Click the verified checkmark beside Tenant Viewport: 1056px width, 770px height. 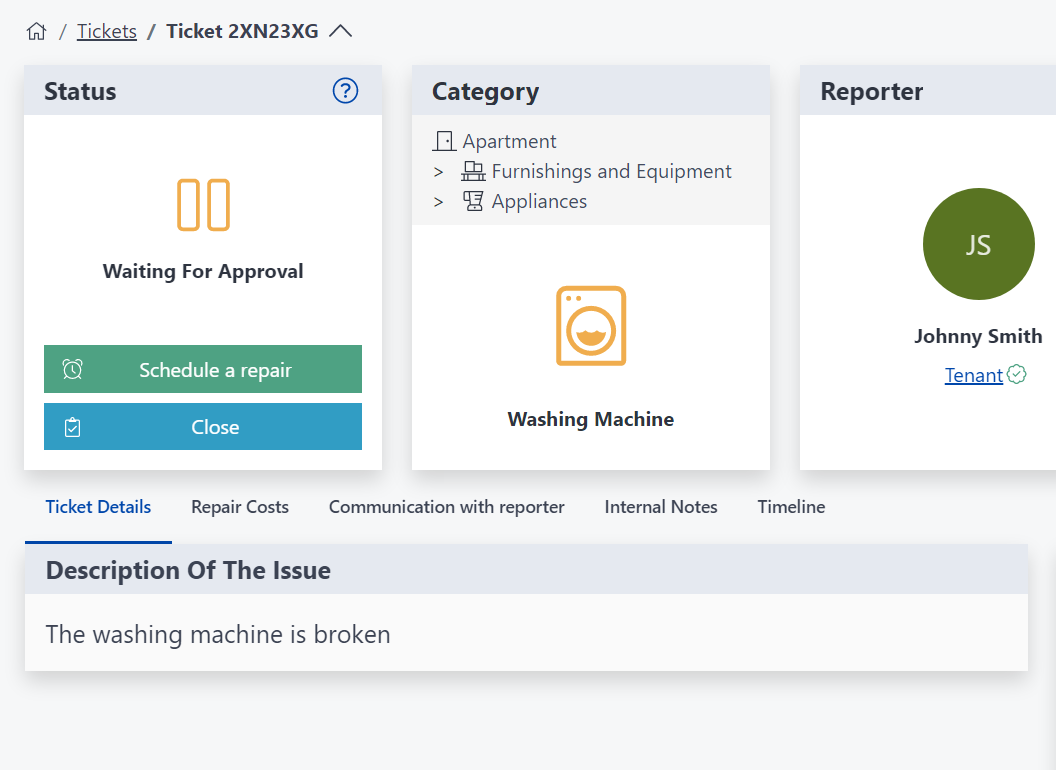tap(1016, 374)
